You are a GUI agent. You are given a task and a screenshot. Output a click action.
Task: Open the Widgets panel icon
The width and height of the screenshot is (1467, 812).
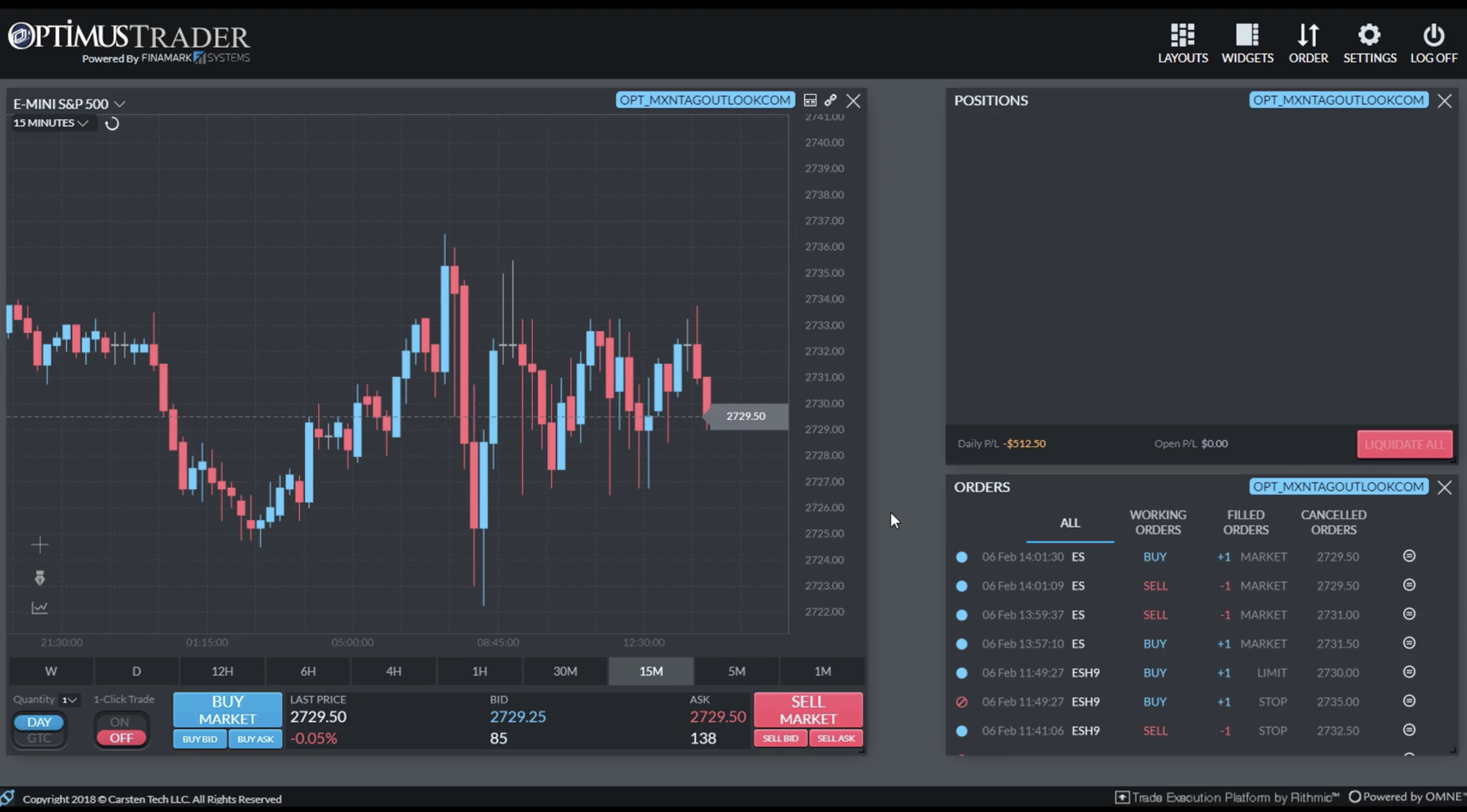(1246, 36)
